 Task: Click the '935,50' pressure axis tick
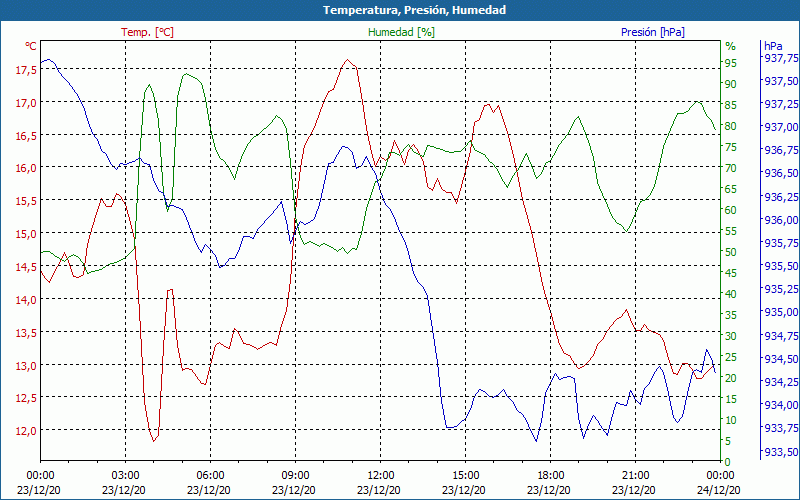pyautogui.click(x=781, y=266)
